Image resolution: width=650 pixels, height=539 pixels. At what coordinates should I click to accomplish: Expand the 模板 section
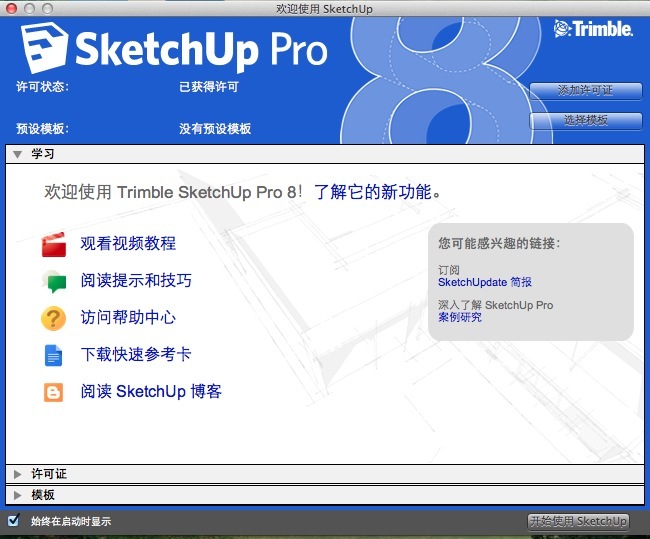tap(325, 495)
